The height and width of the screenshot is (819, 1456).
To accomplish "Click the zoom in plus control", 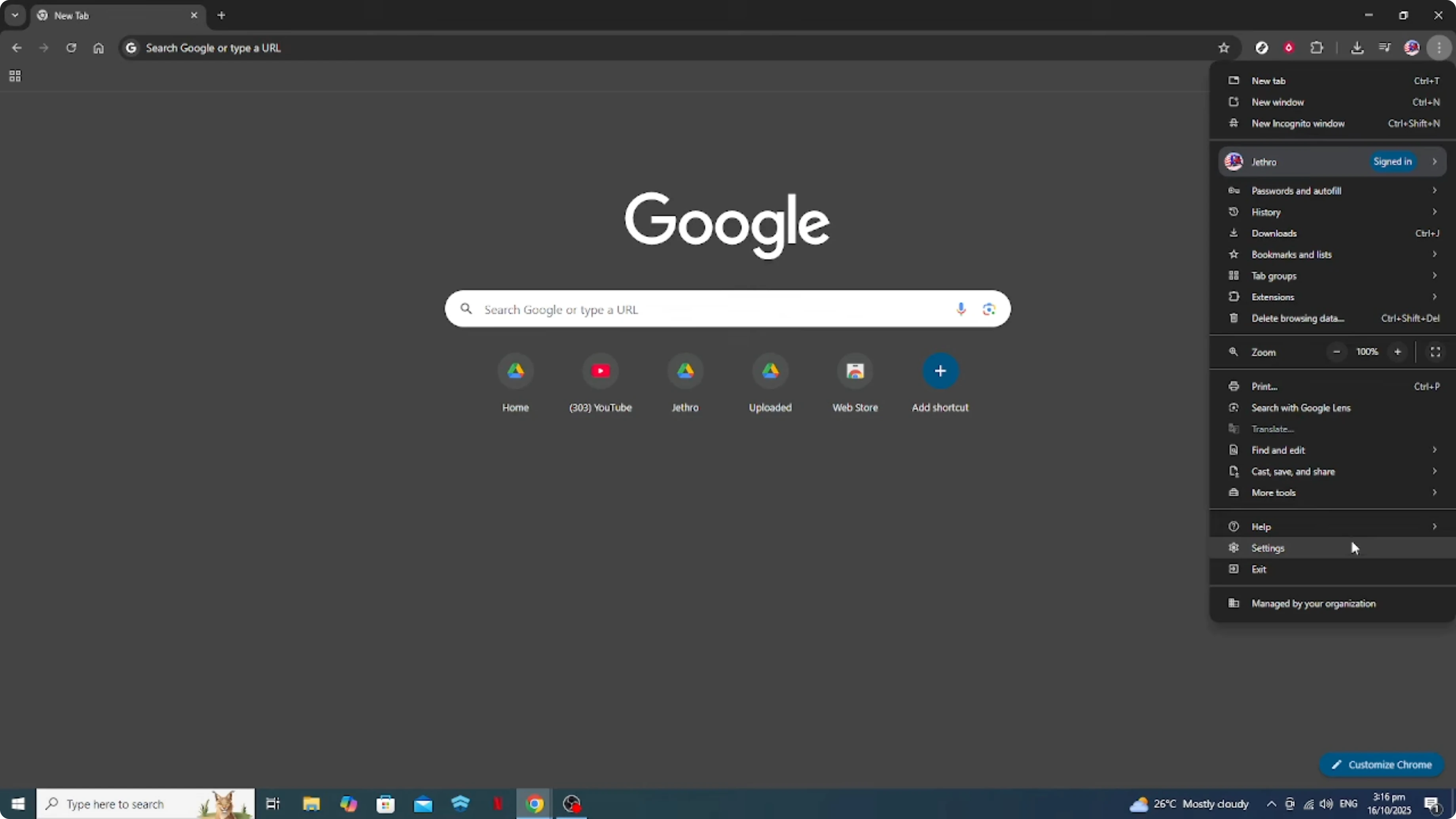I will [1398, 352].
